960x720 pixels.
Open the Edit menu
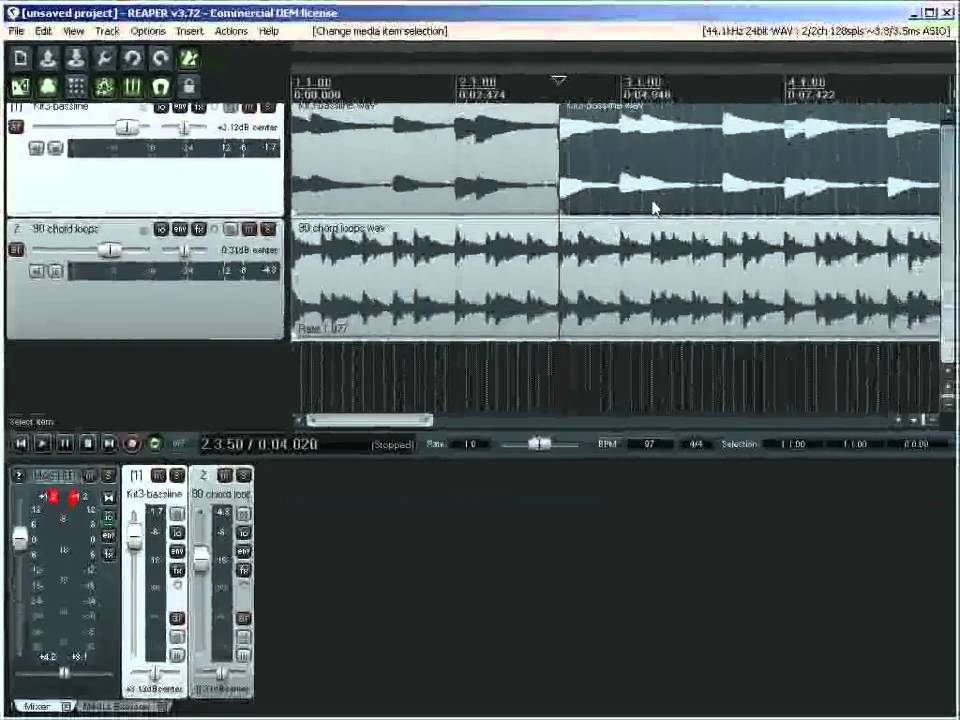tap(43, 31)
